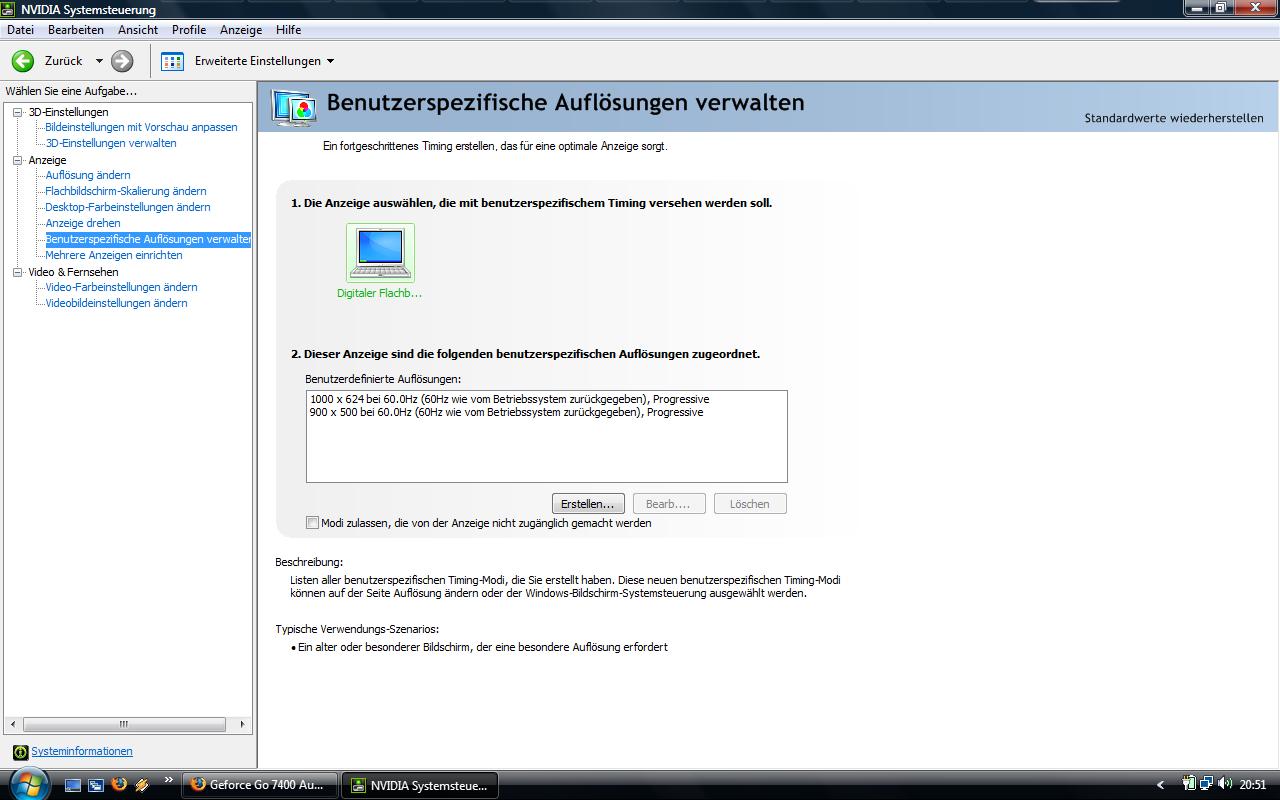
Task: Open the Profile menu
Action: (189, 30)
